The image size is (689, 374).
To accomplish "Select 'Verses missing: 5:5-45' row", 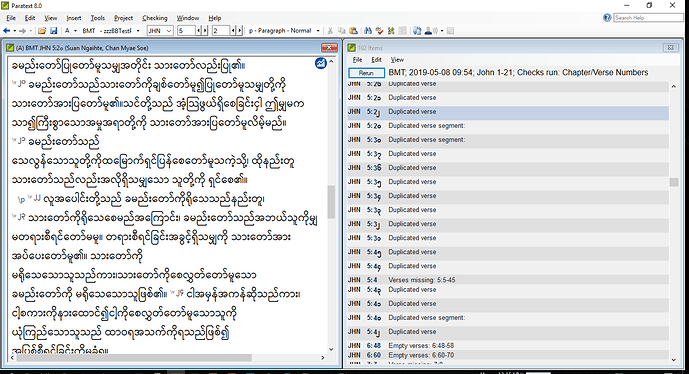I will 508,280.
